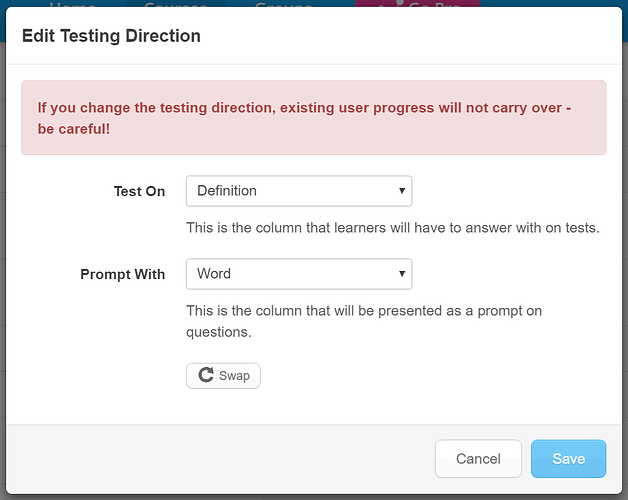
Task: Open the Test On dropdown
Action: pyautogui.click(x=299, y=191)
